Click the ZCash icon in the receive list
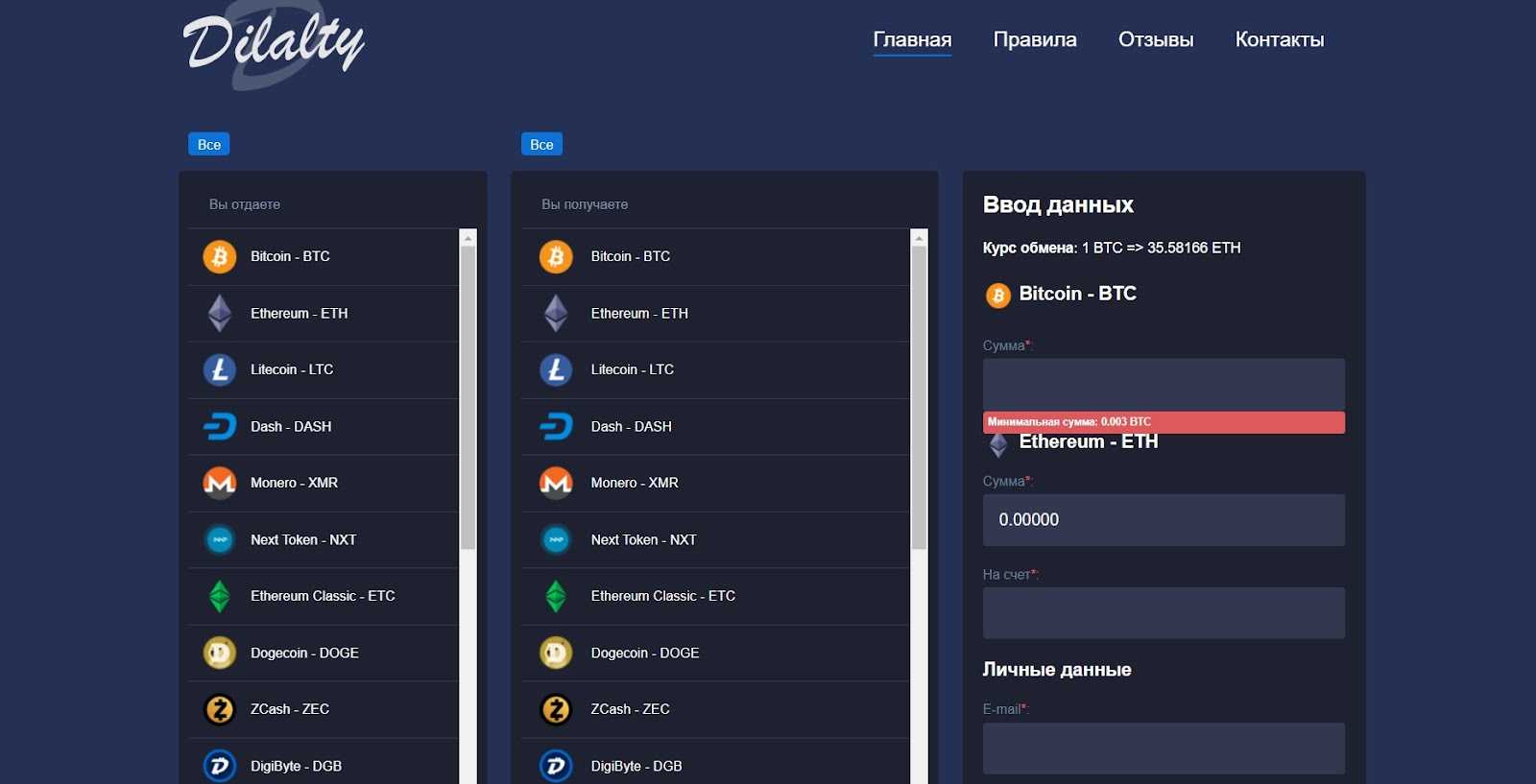Viewport: 1536px width, 784px height. pyautogui.click(x=556, y=709)
